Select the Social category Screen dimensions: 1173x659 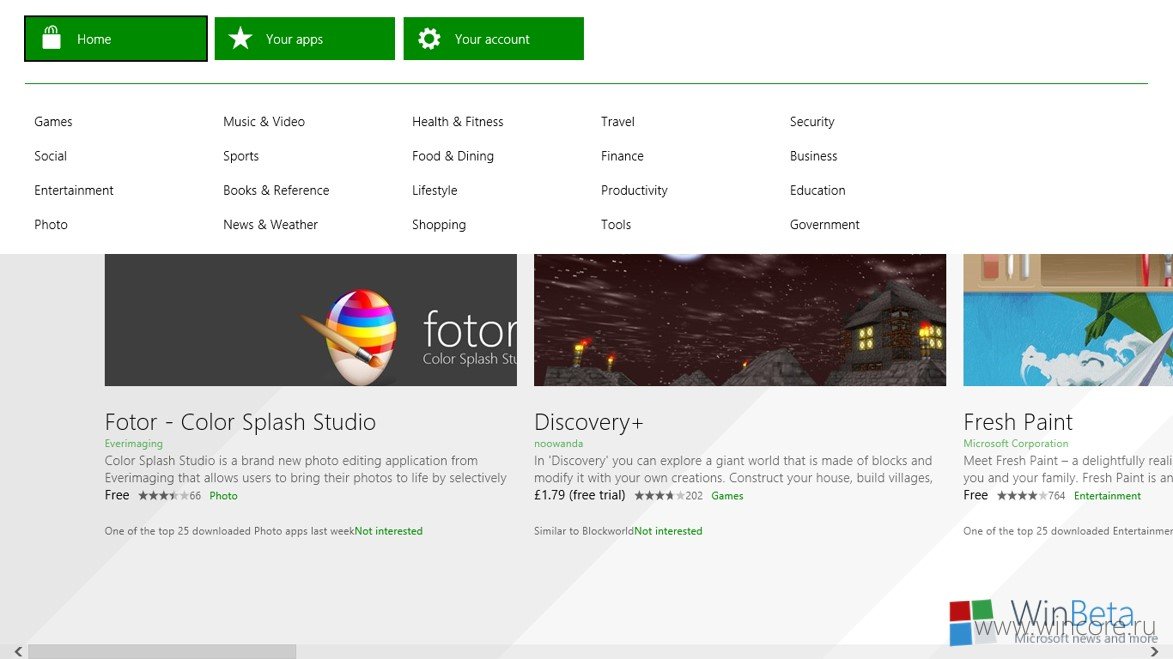(x=50, y=156)
